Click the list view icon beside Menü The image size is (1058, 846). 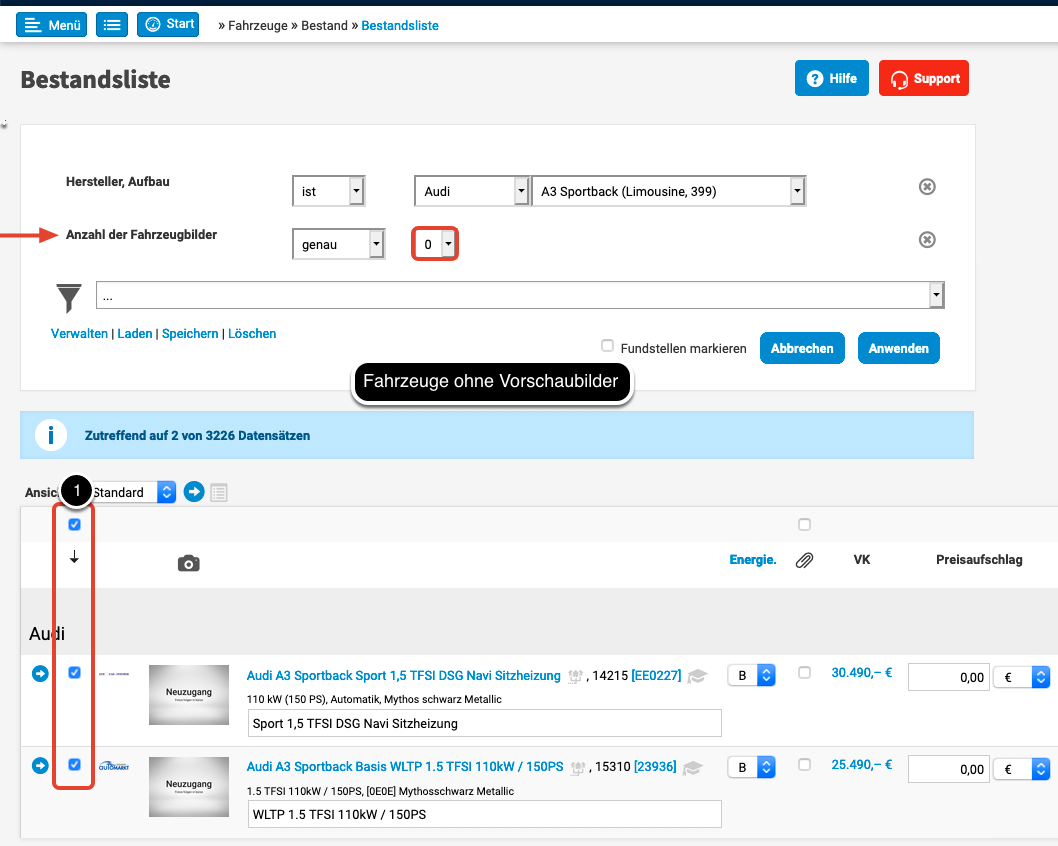click(x=112, y=25)
